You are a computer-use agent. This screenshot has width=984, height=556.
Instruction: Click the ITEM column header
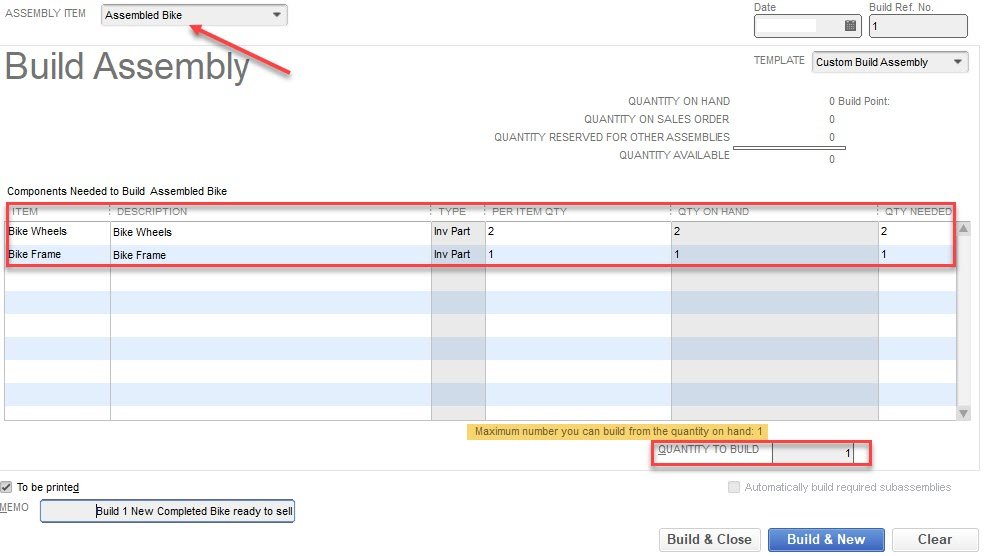tap(57, 211)
